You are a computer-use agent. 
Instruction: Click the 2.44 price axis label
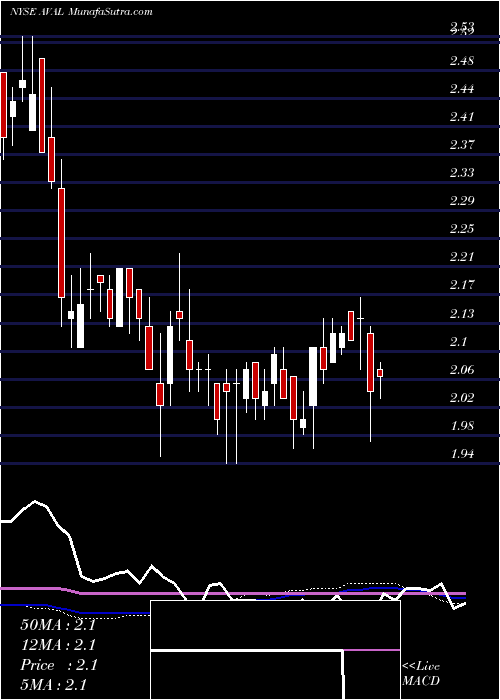tap(462, 88)
